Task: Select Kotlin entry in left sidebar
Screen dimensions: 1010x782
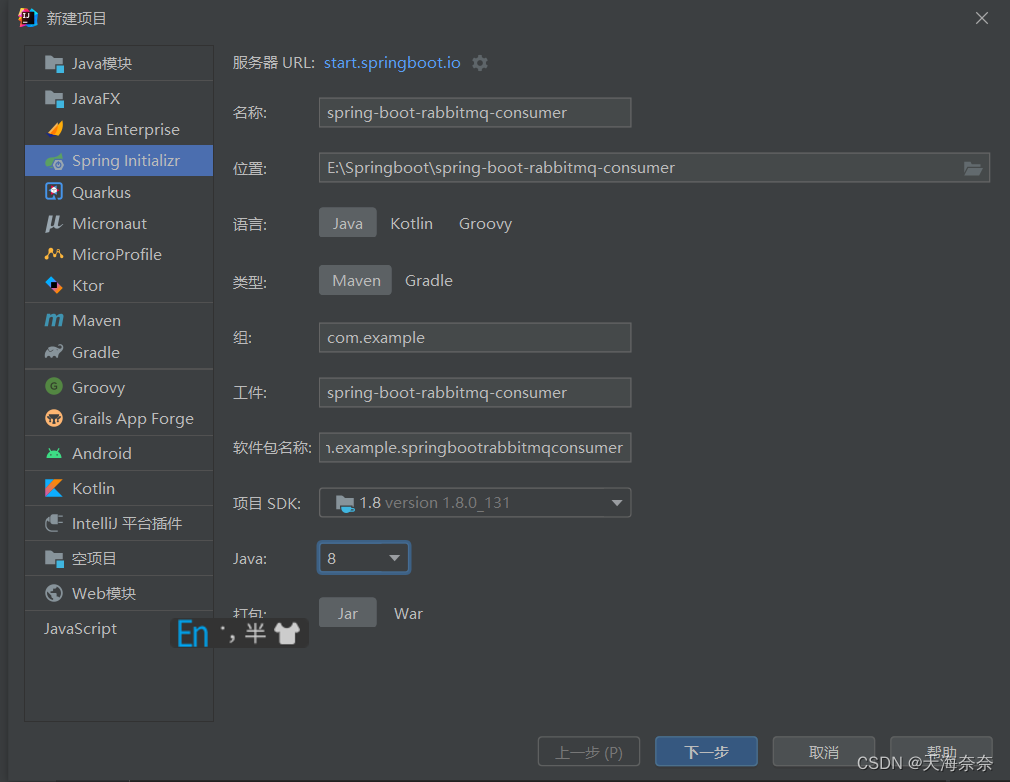Action: click(119, 488)
